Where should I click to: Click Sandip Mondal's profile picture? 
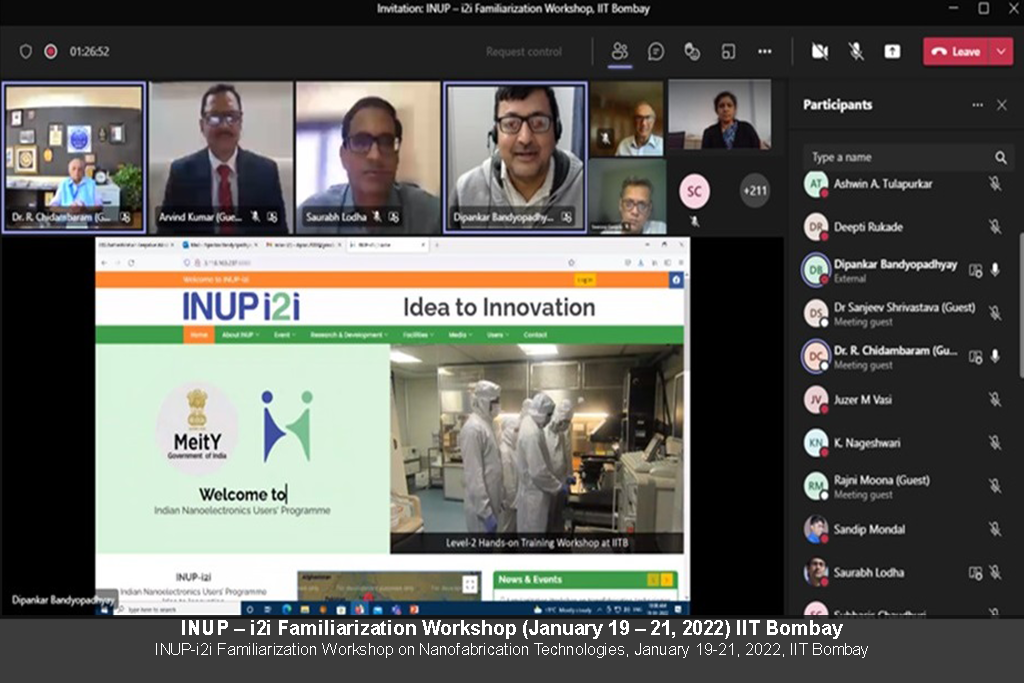point(816,529)
